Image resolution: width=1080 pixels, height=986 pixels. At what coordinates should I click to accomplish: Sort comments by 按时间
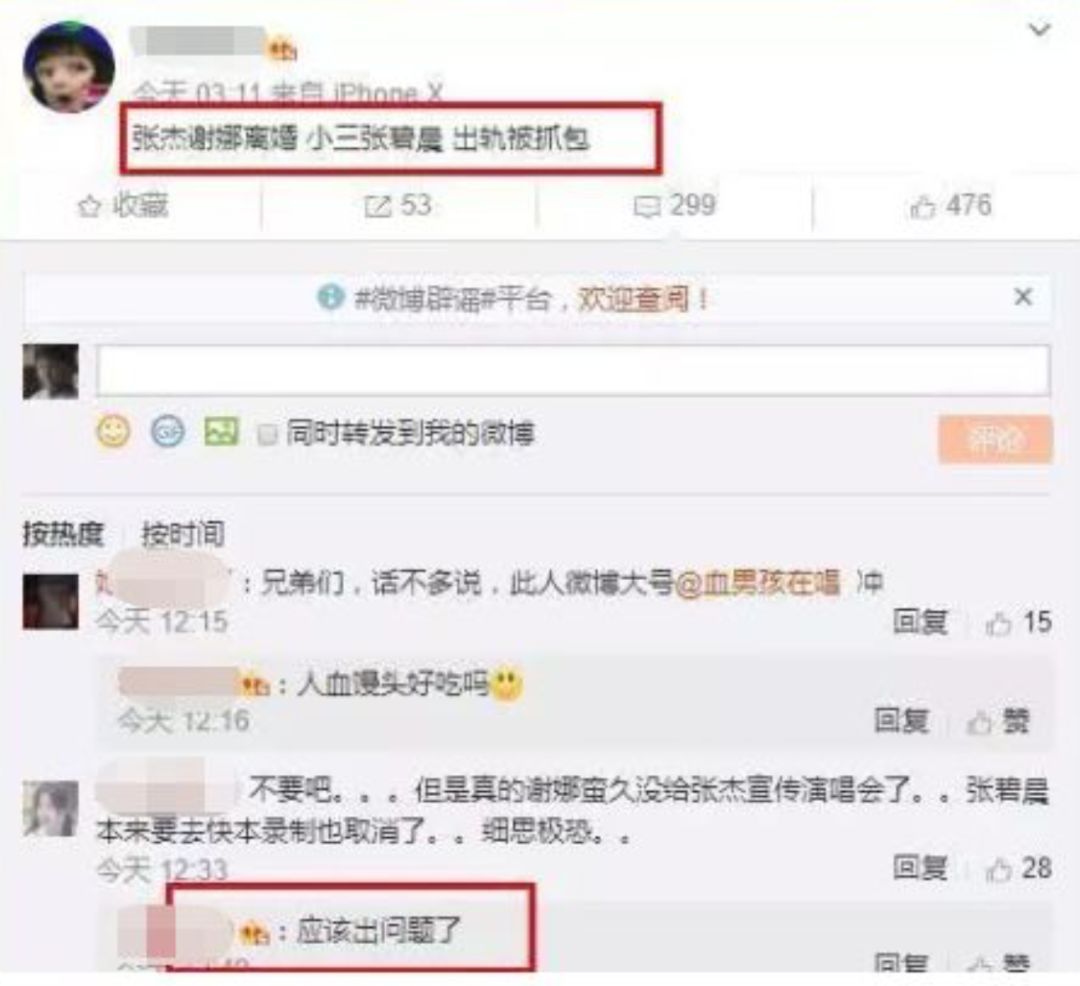(x=183, y=534)
